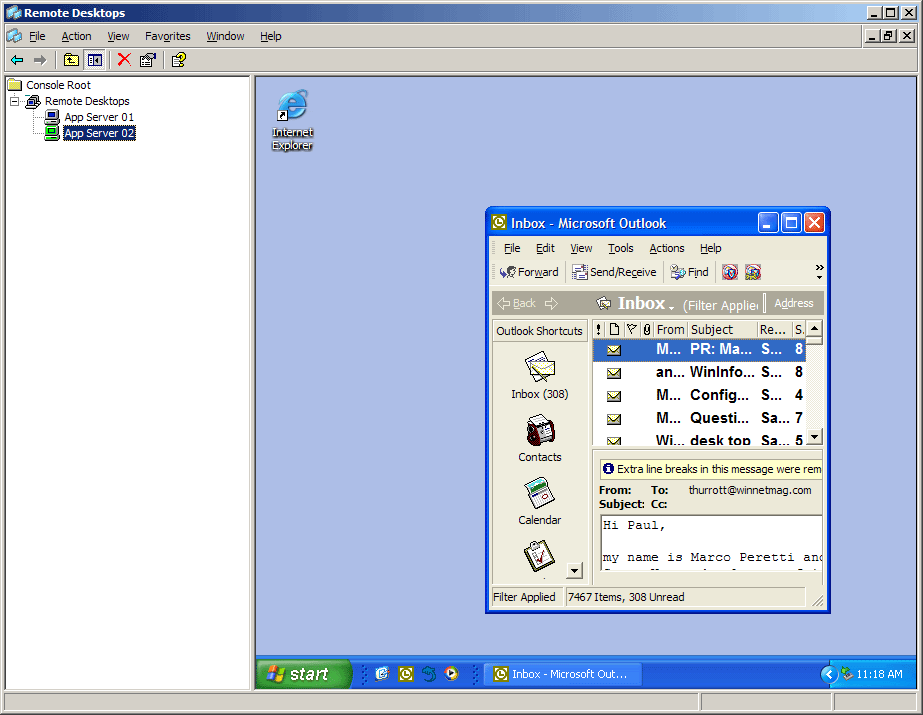Select Console Root in the tree
923x715 pixels.
[x=58, y=85]
